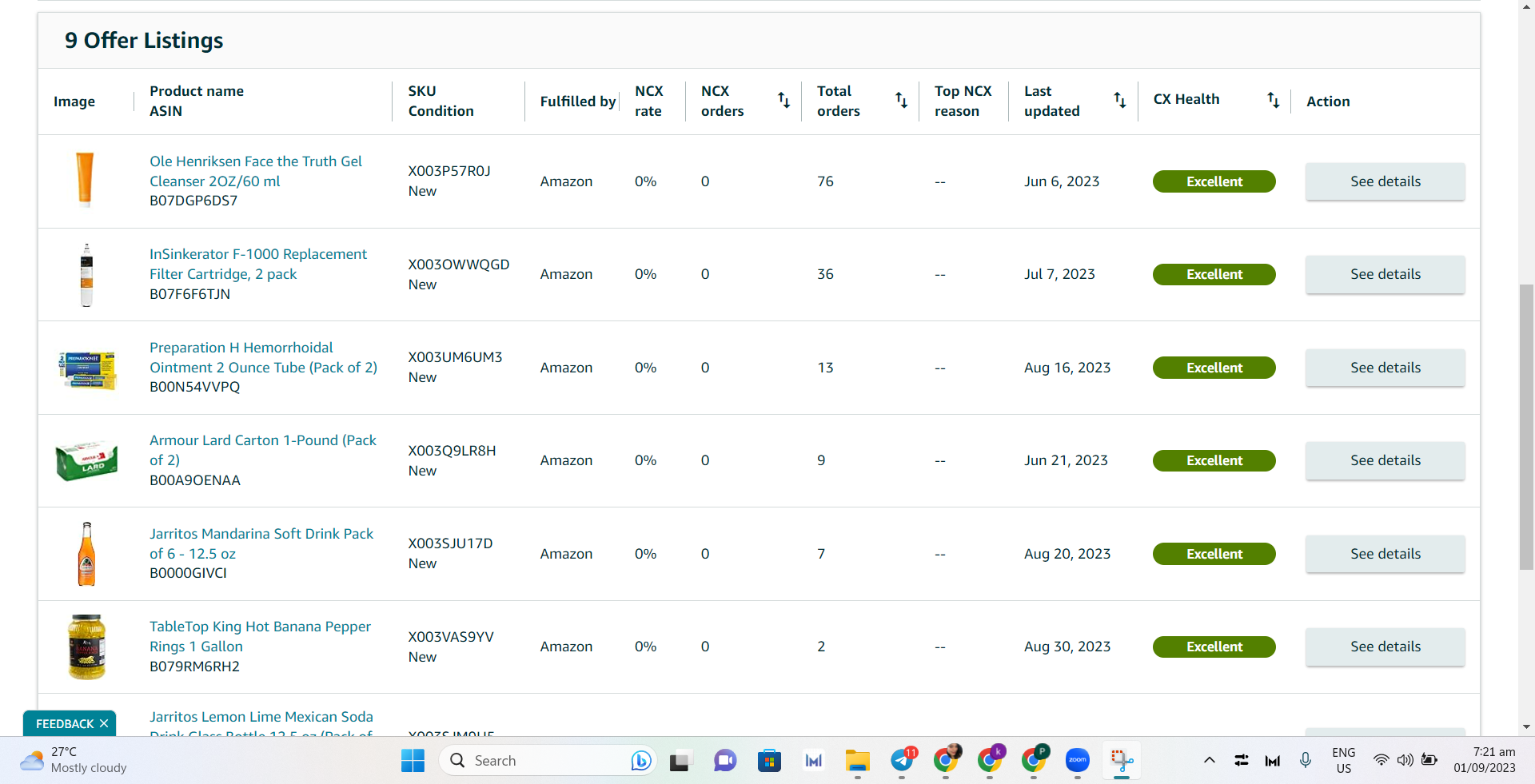Screen dimensions: 1535x784
Task: Open Bing Chat from the search box
Action: 640,761
